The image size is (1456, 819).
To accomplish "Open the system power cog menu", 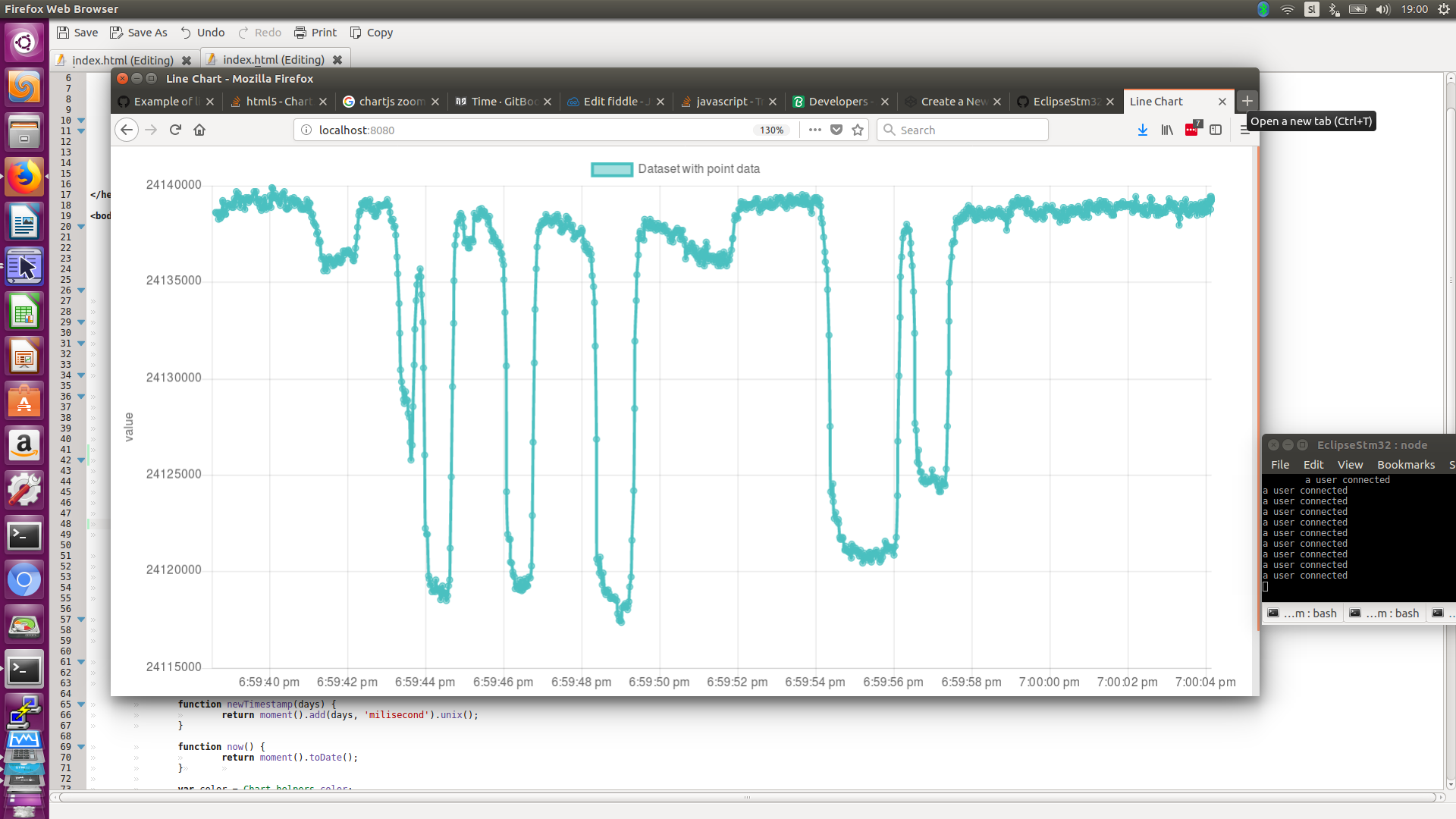I will [x=1444, y=9].
